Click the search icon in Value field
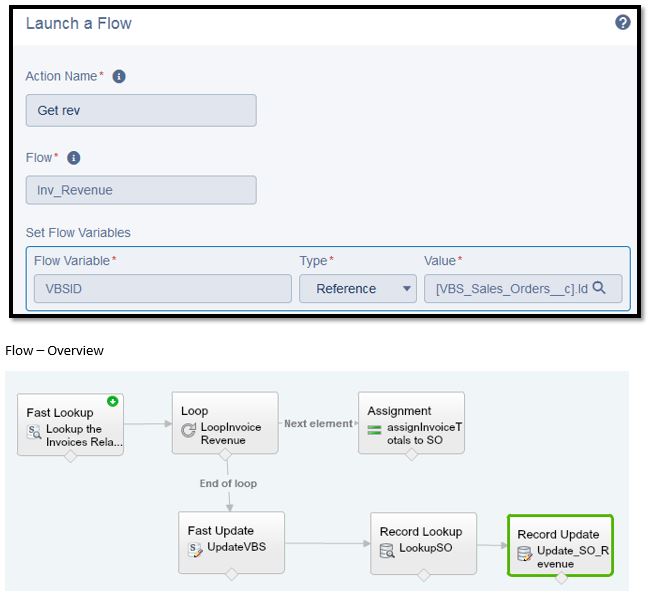The height and width of the screenshot is (611, 650). pyautogui.click(x=599, y=288)
